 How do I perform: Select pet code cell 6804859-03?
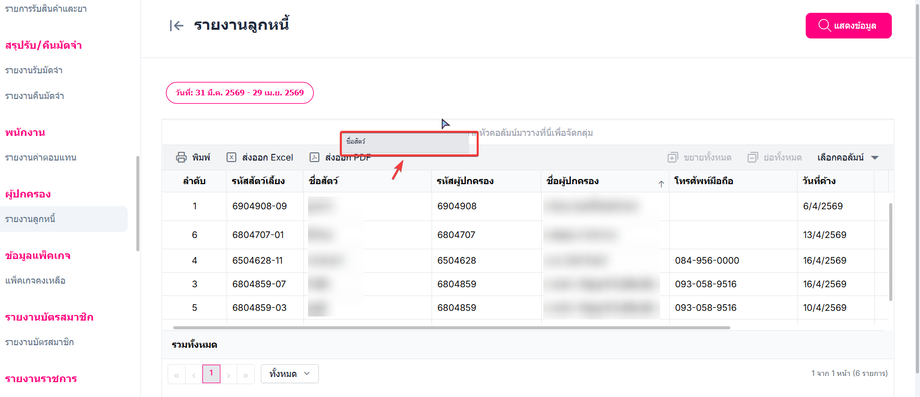tap(265, 308)
